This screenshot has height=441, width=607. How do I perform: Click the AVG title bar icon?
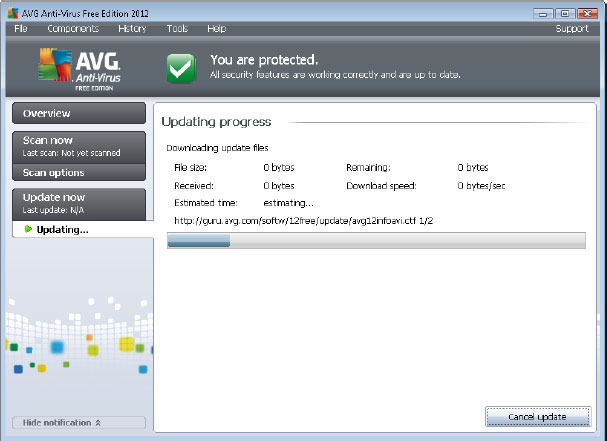pyautogui.click(x=13, y=13)
